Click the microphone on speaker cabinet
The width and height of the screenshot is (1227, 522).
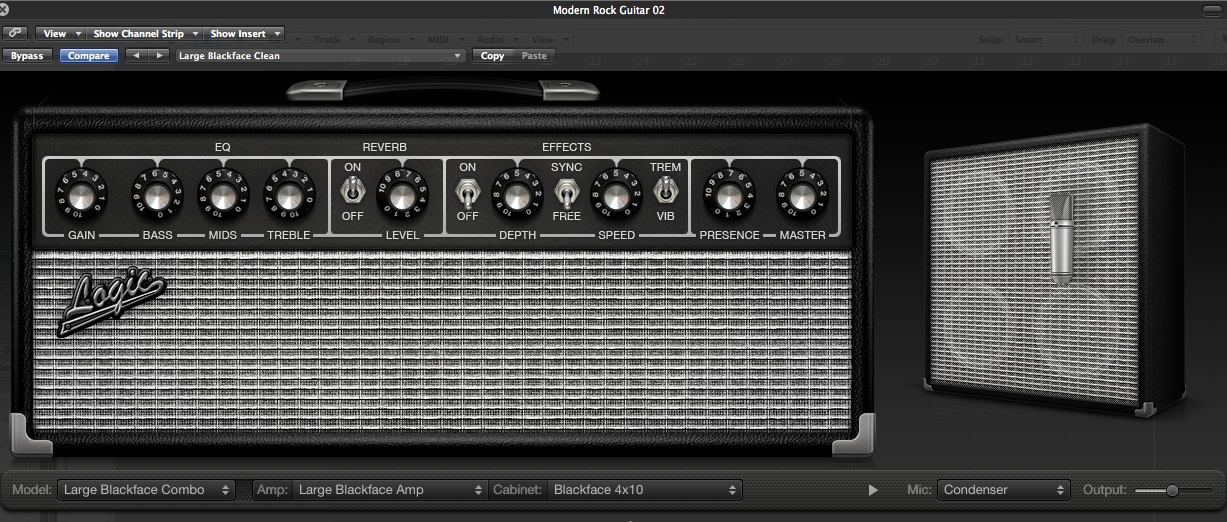[x=1060, y=238]
